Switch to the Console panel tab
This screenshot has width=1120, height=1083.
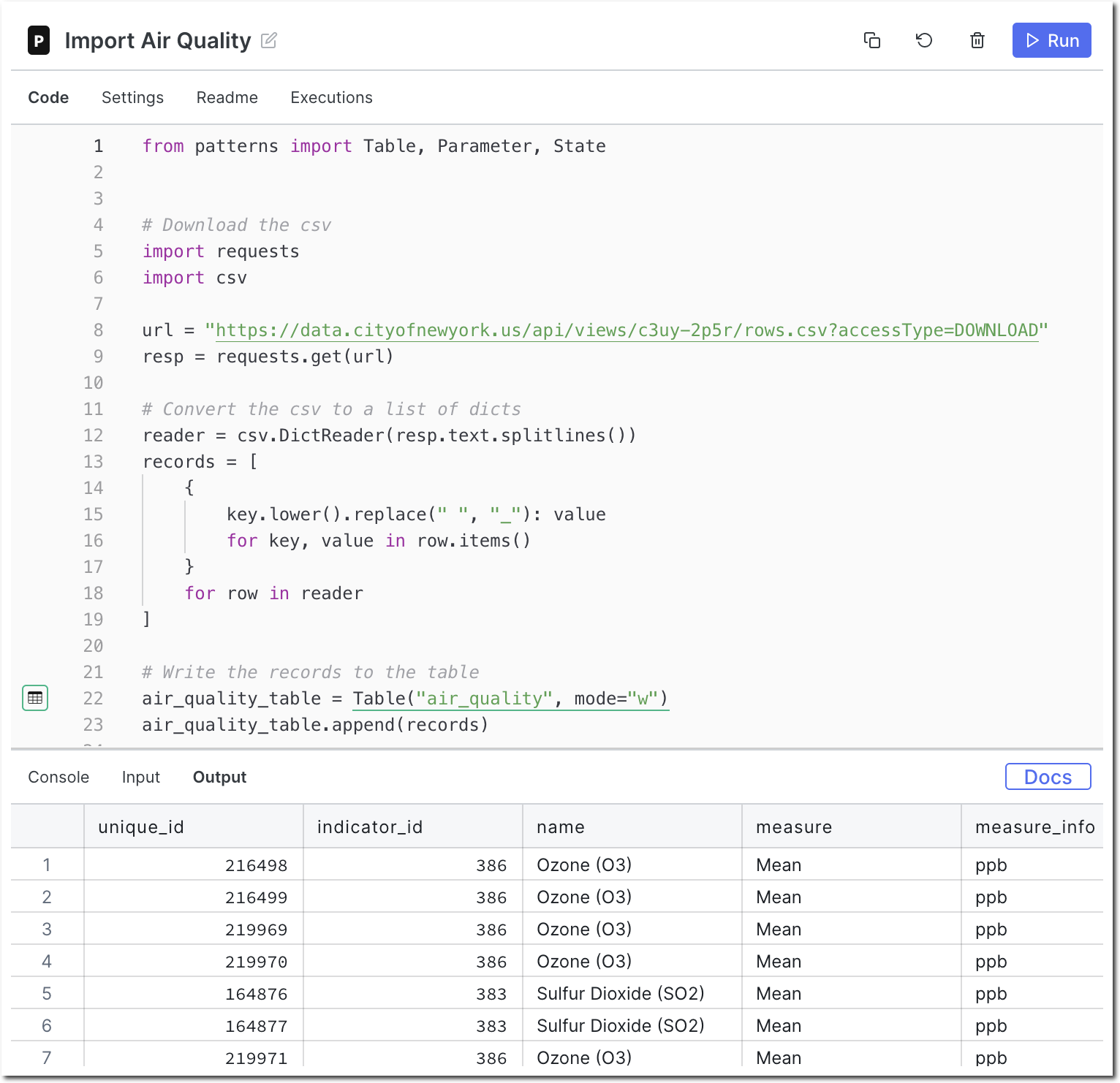pos(58,777)
